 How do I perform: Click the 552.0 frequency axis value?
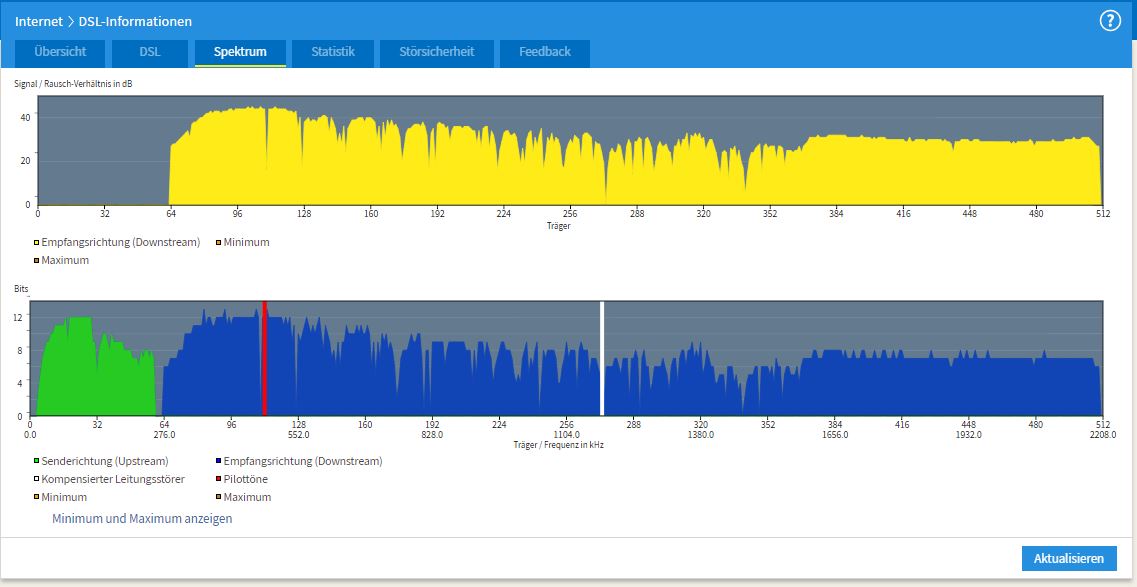[x=298, y=435]
